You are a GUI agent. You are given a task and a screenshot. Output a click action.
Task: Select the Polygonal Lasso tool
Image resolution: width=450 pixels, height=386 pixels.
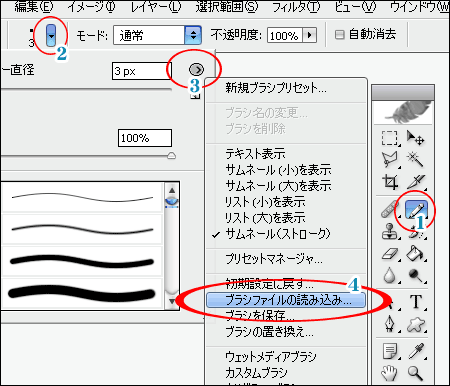pos(390,160)
